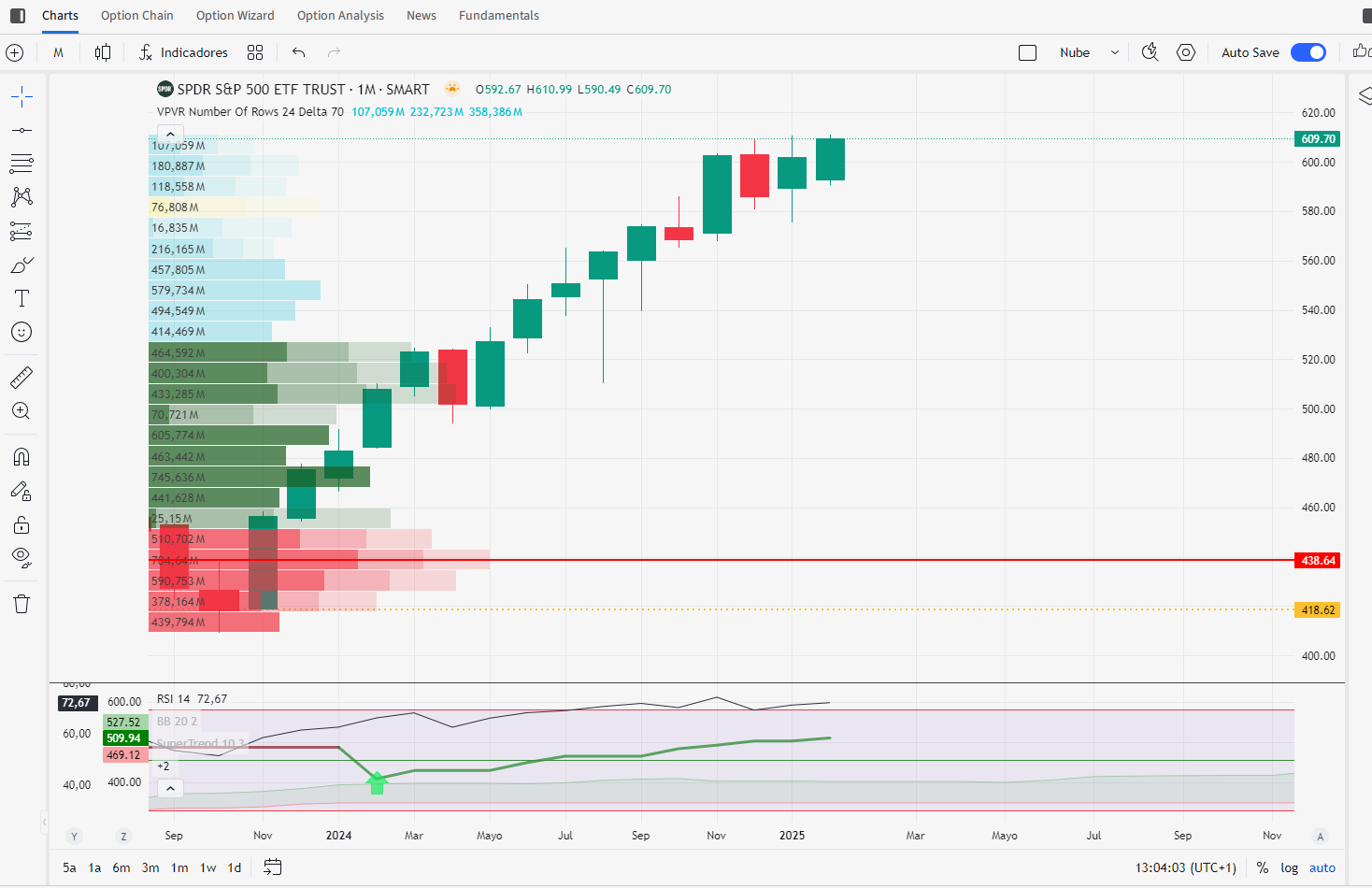1372x888 pixels.
Task: Toggle hide all drawings eye icon
Action: tap(21, 558)
